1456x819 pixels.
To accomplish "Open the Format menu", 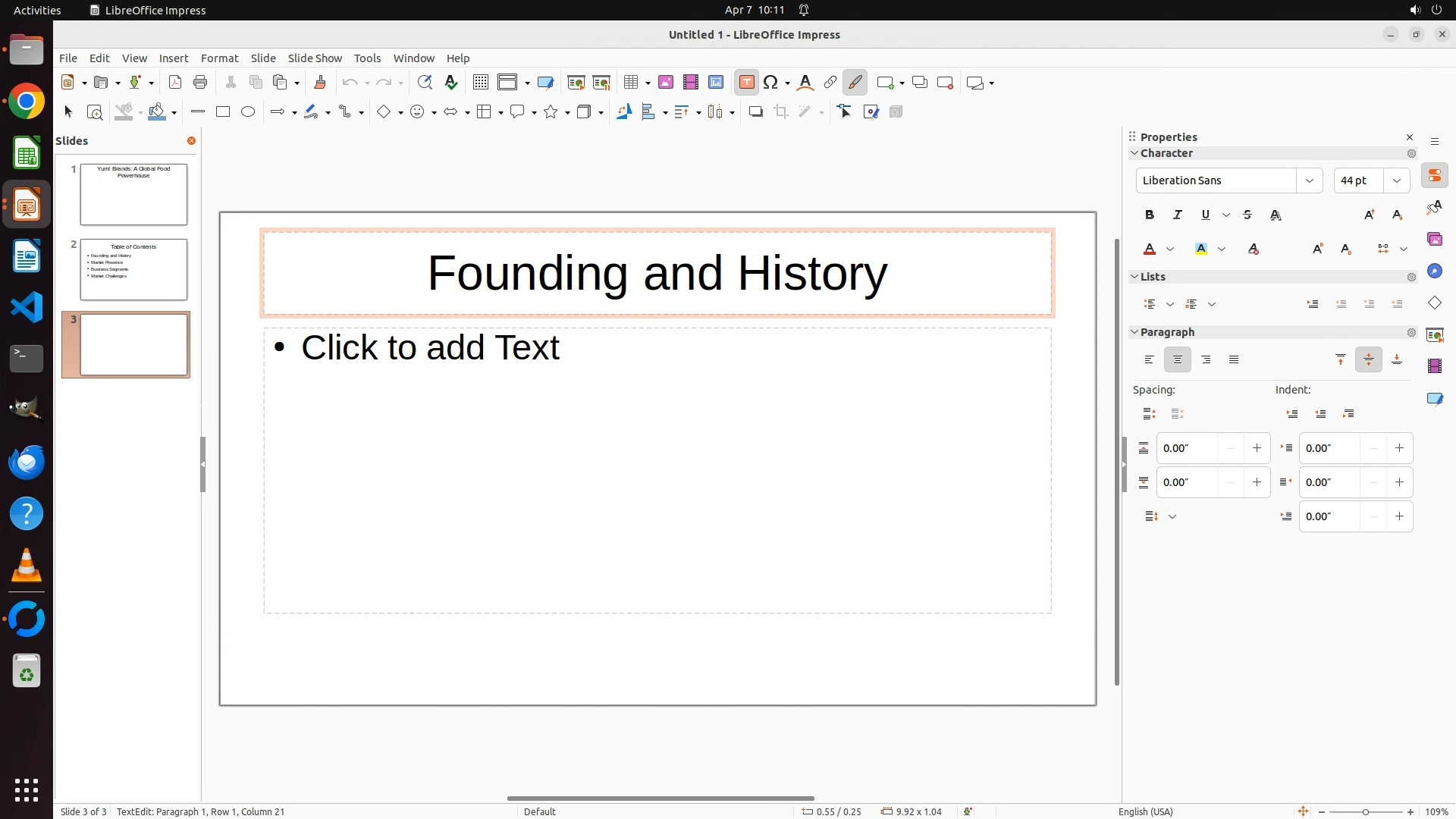I will [x=219, y=58].
